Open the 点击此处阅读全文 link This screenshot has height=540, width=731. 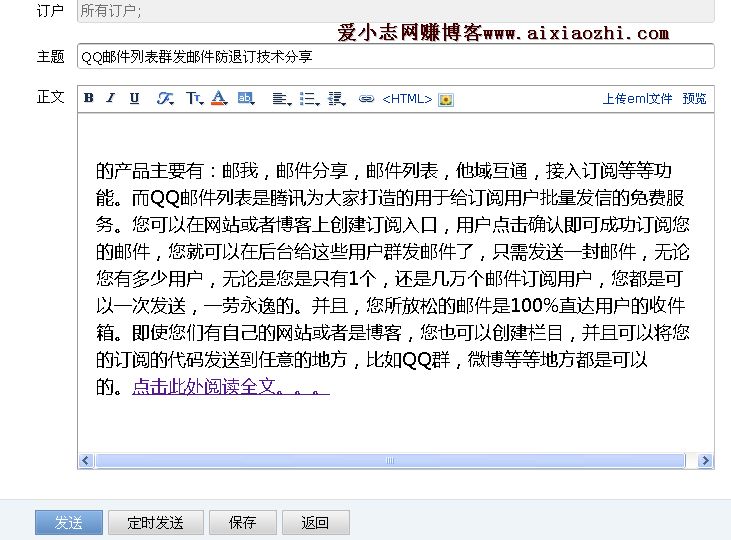(231, 387)
